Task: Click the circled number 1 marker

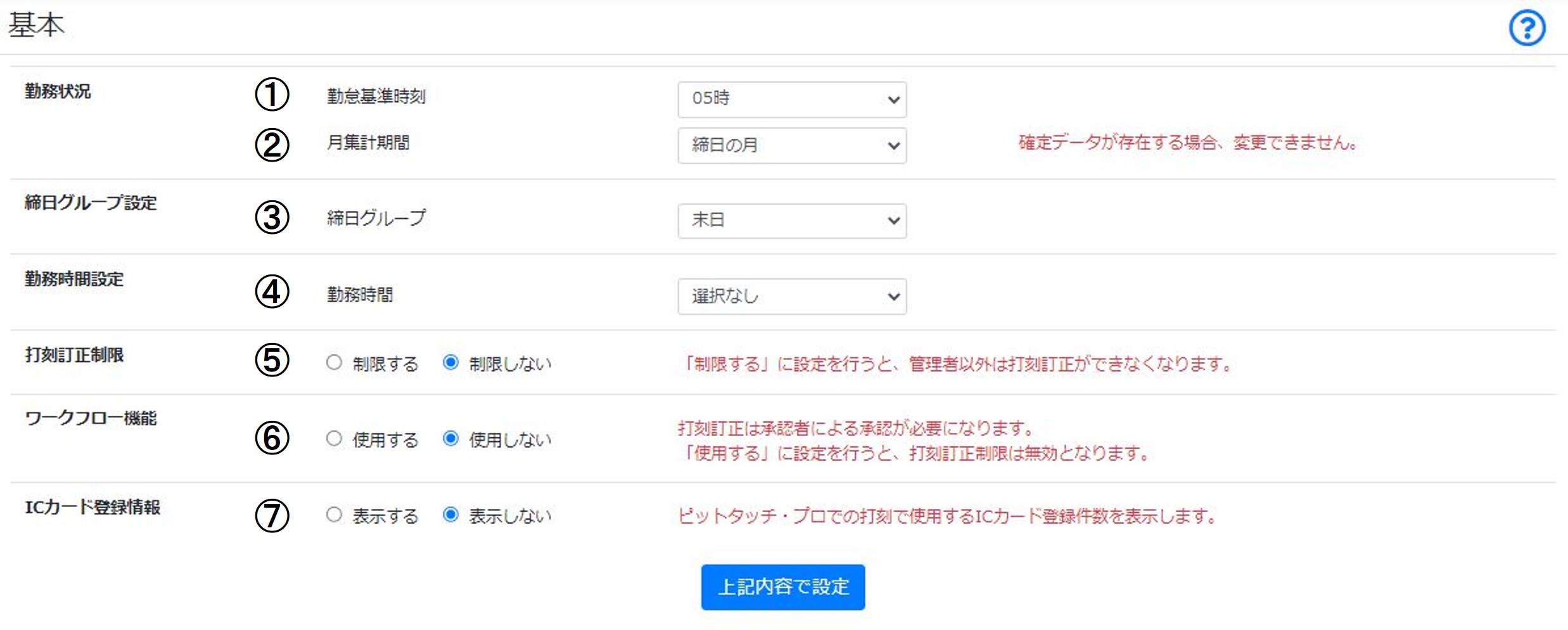Action: tap(272, 94)
